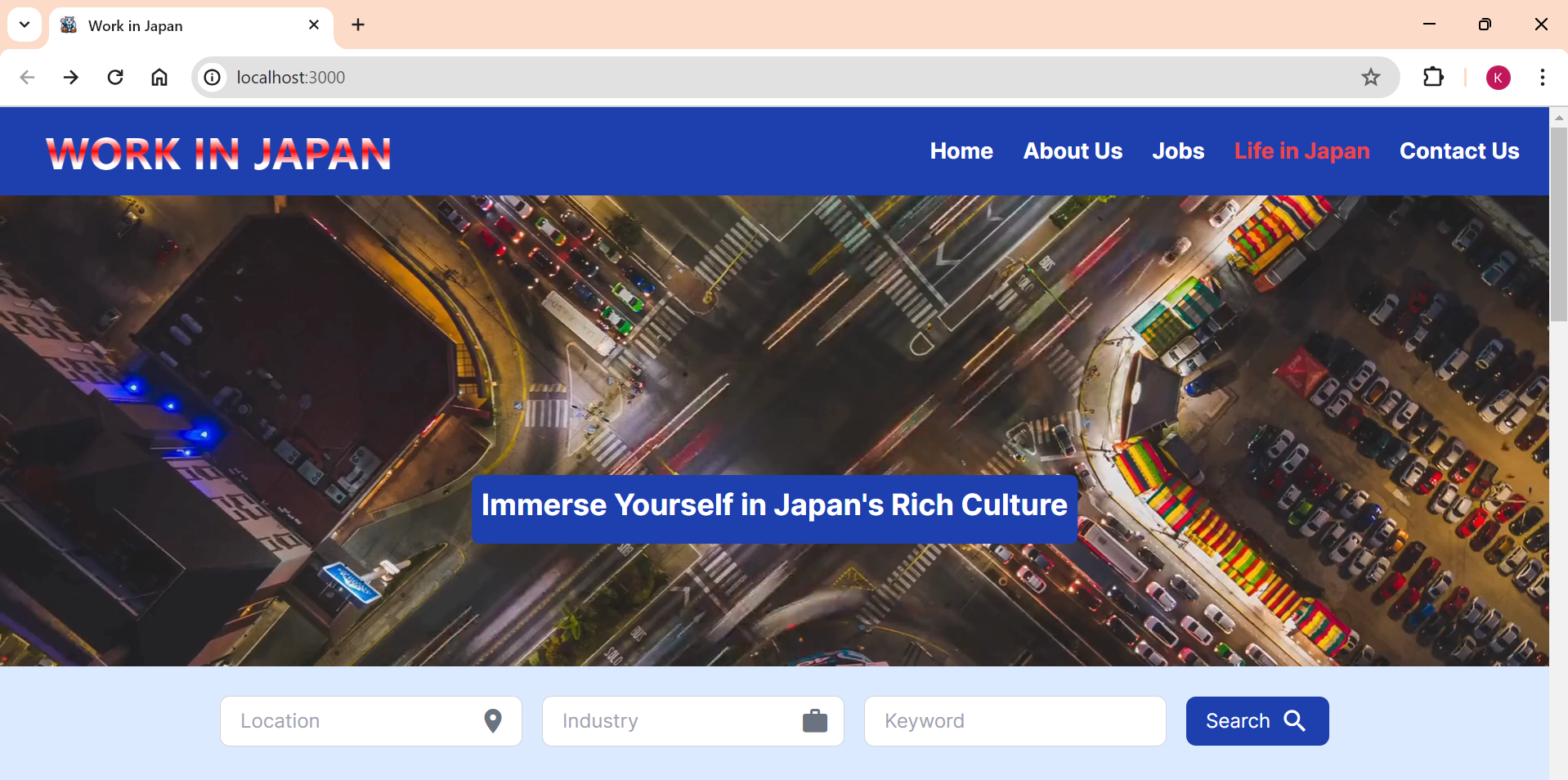The width and height of the screenshot is (1568, 780).
Task: Click the browser reload icon
Action: (x=115, y=77)
